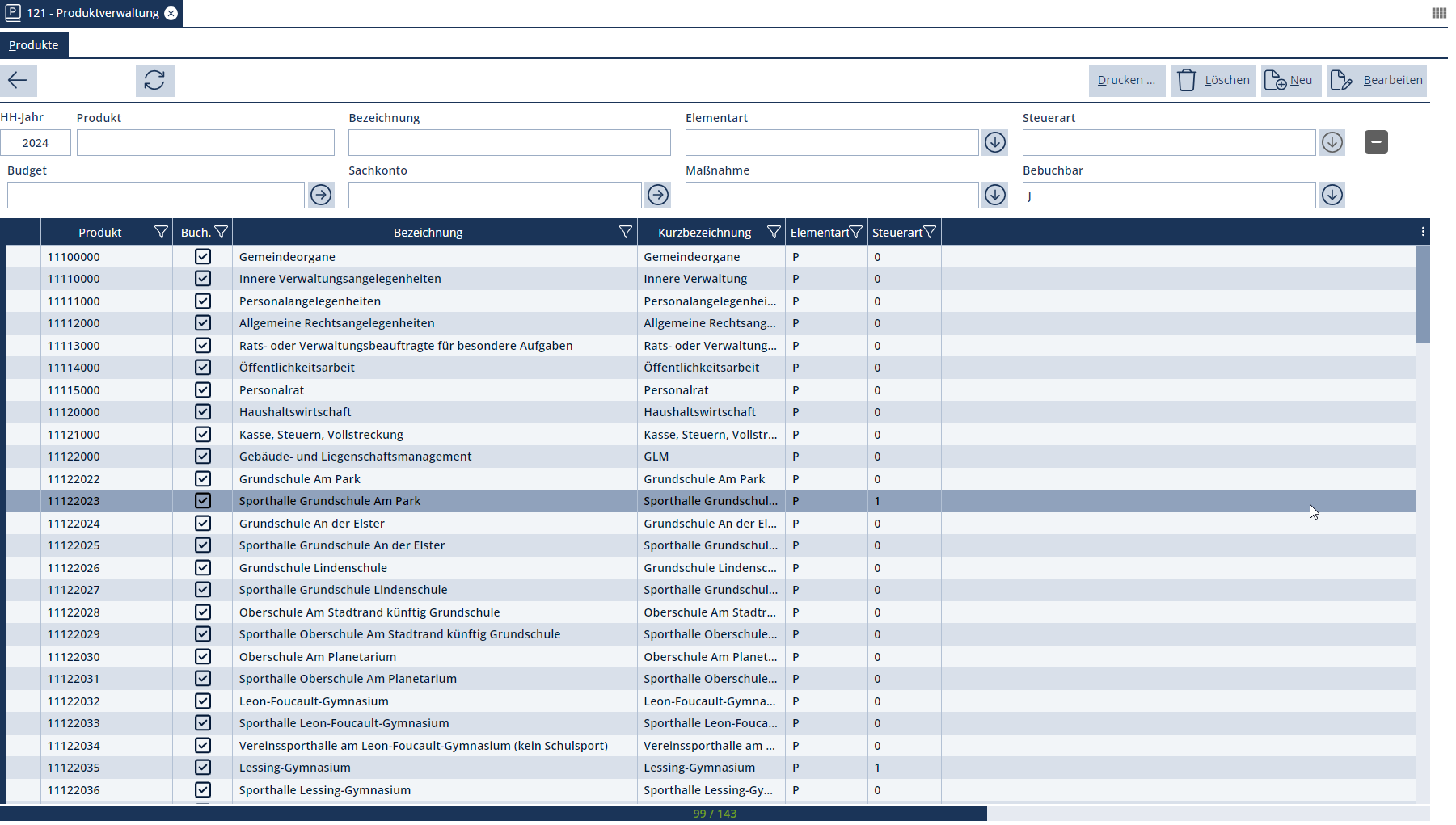Viewport: 1456px width, 825px height.
Task: Click the Drucken button
Action: 1126,80
